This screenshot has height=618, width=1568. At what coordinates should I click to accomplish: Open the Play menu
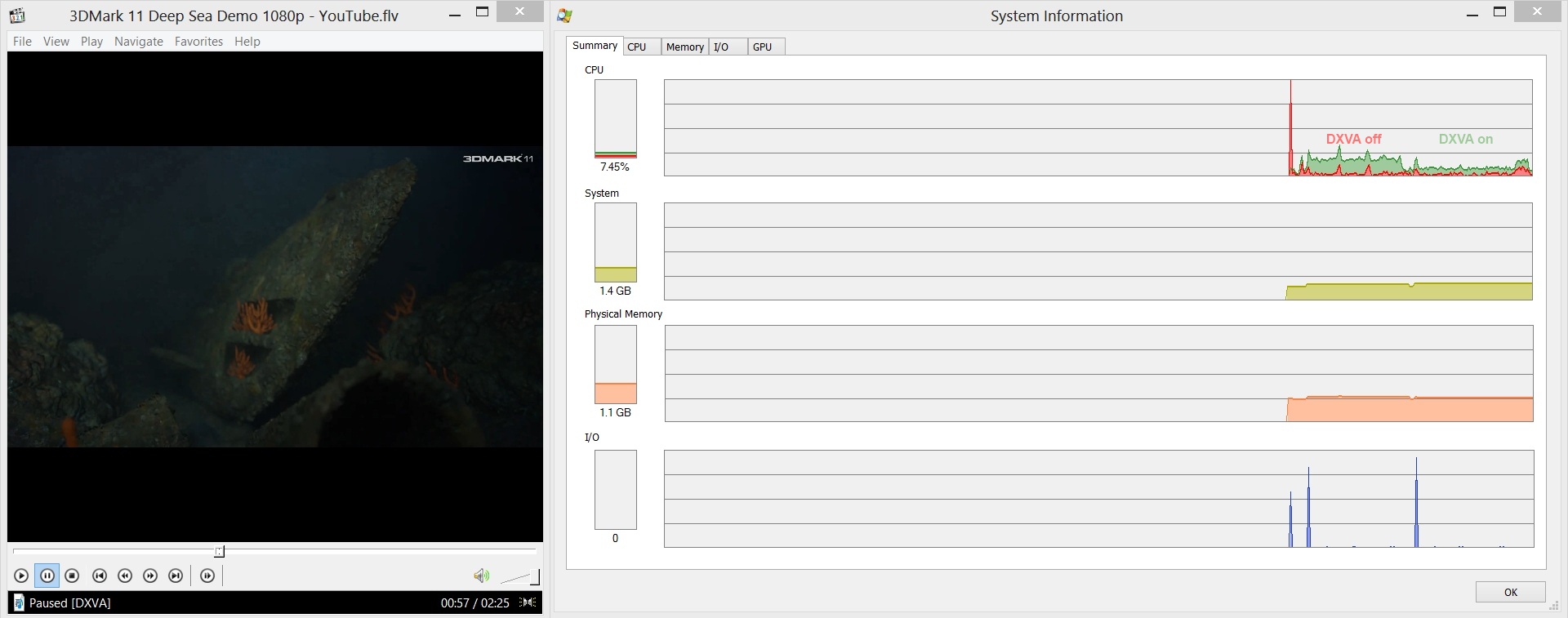91,42
